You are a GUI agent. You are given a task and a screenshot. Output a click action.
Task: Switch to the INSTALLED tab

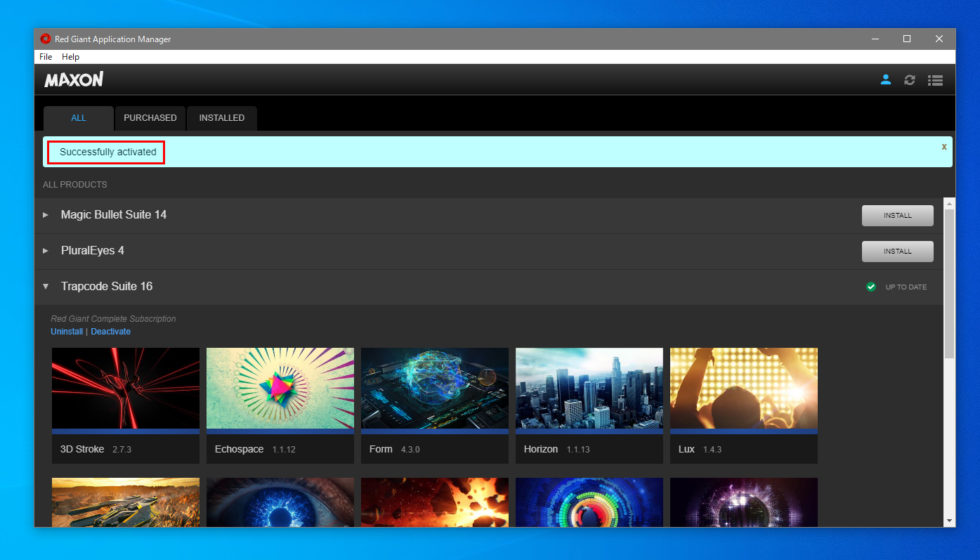tap(221, 118)
